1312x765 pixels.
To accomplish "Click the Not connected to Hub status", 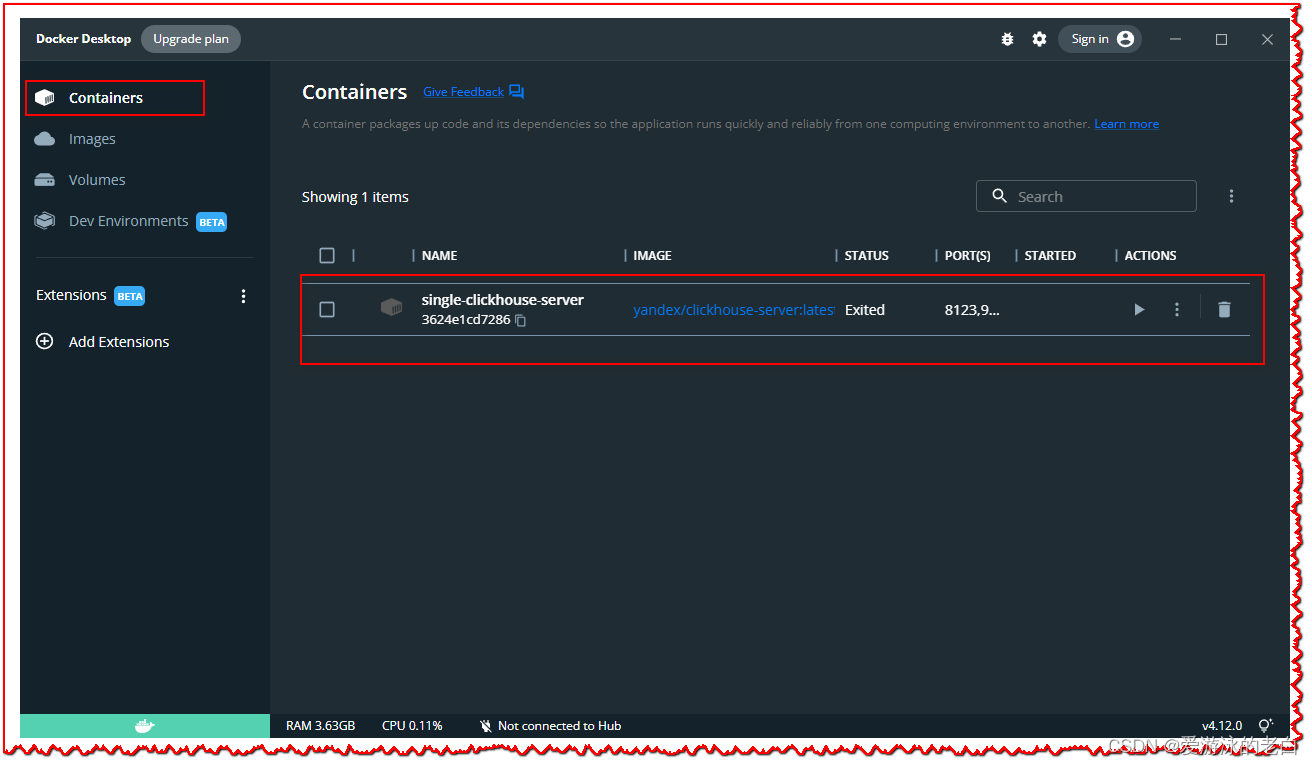I will [559, 726].
